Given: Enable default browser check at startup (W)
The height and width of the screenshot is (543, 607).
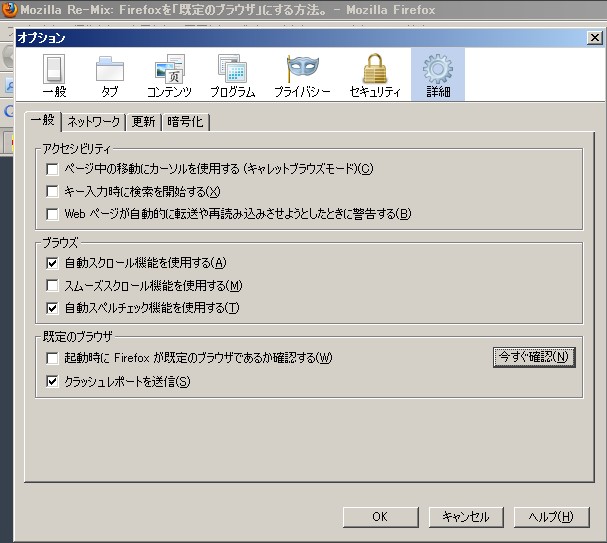Looking at the screenshot, I should (52, 358).
